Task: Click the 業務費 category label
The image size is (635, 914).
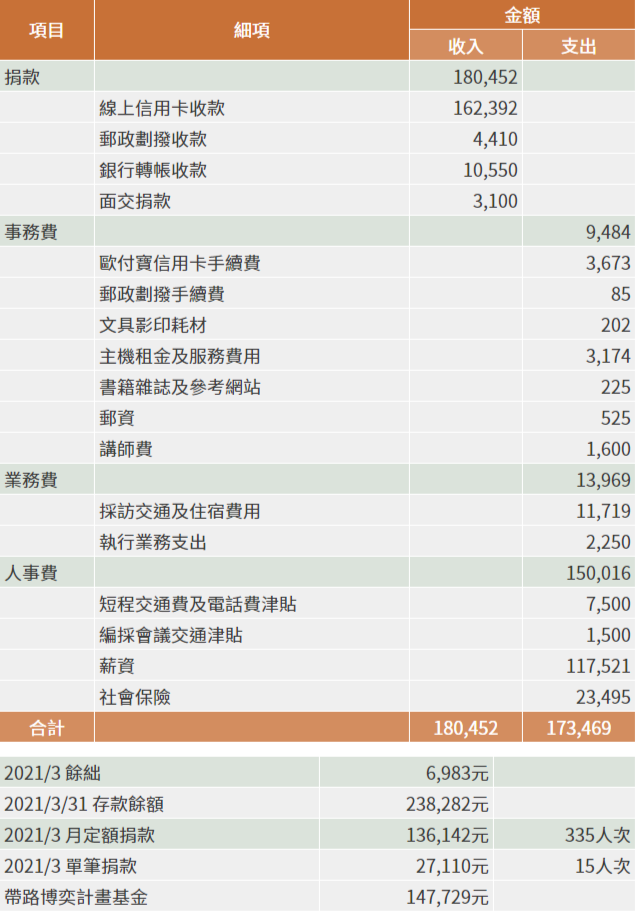Action: point(31,480)
